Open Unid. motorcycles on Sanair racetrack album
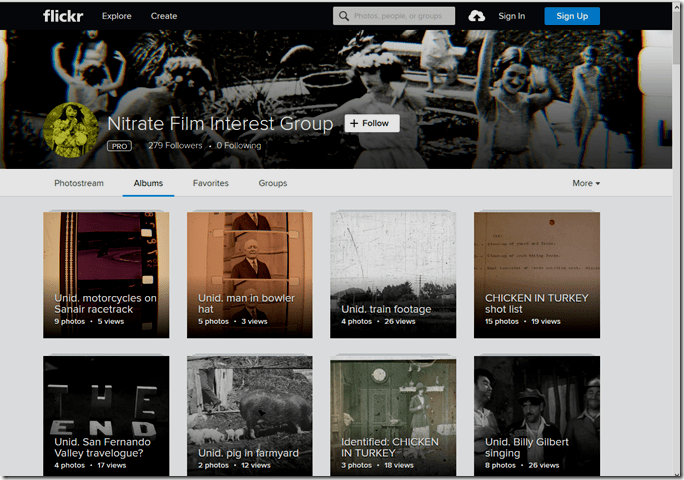The image size is (684, 480). point(106,275)
